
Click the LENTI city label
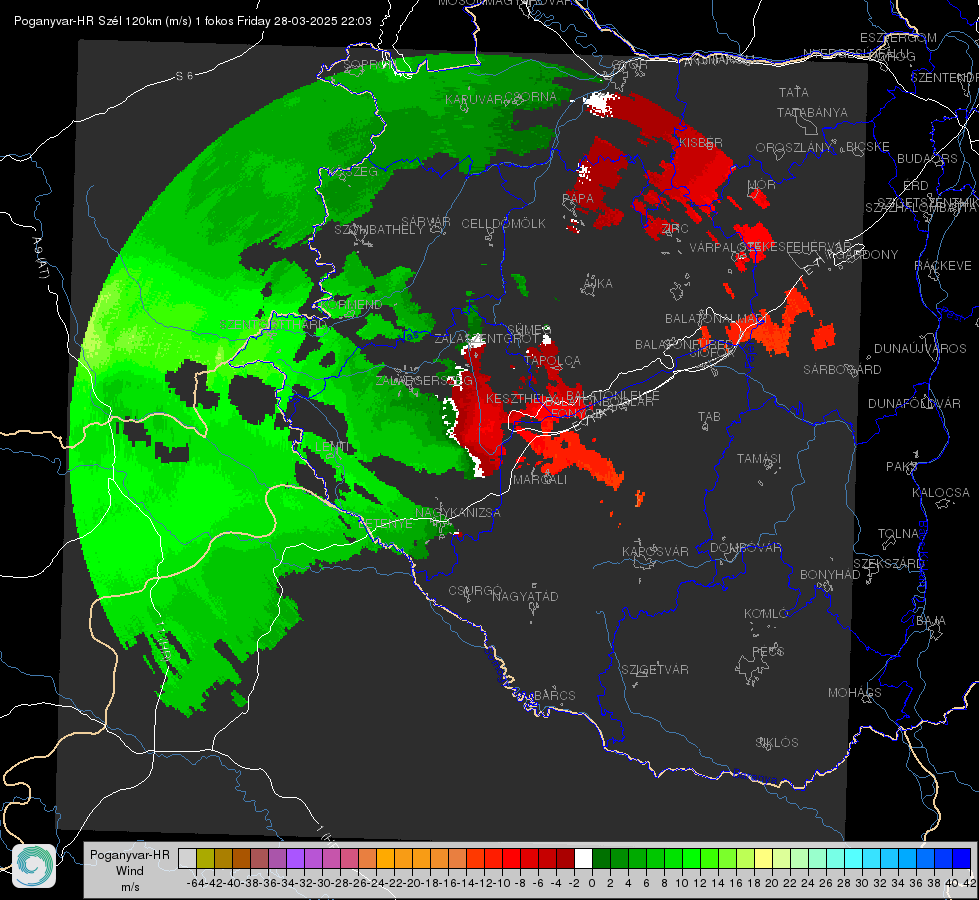(x=332, y=447)
